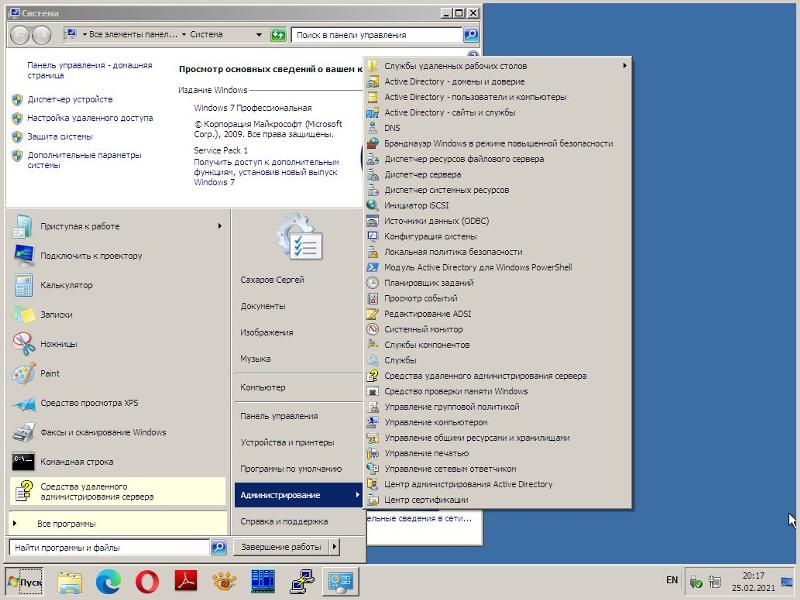Launch Paint from Start menu
This screenshot has width=800, height=600.
(x=117, y=373)
